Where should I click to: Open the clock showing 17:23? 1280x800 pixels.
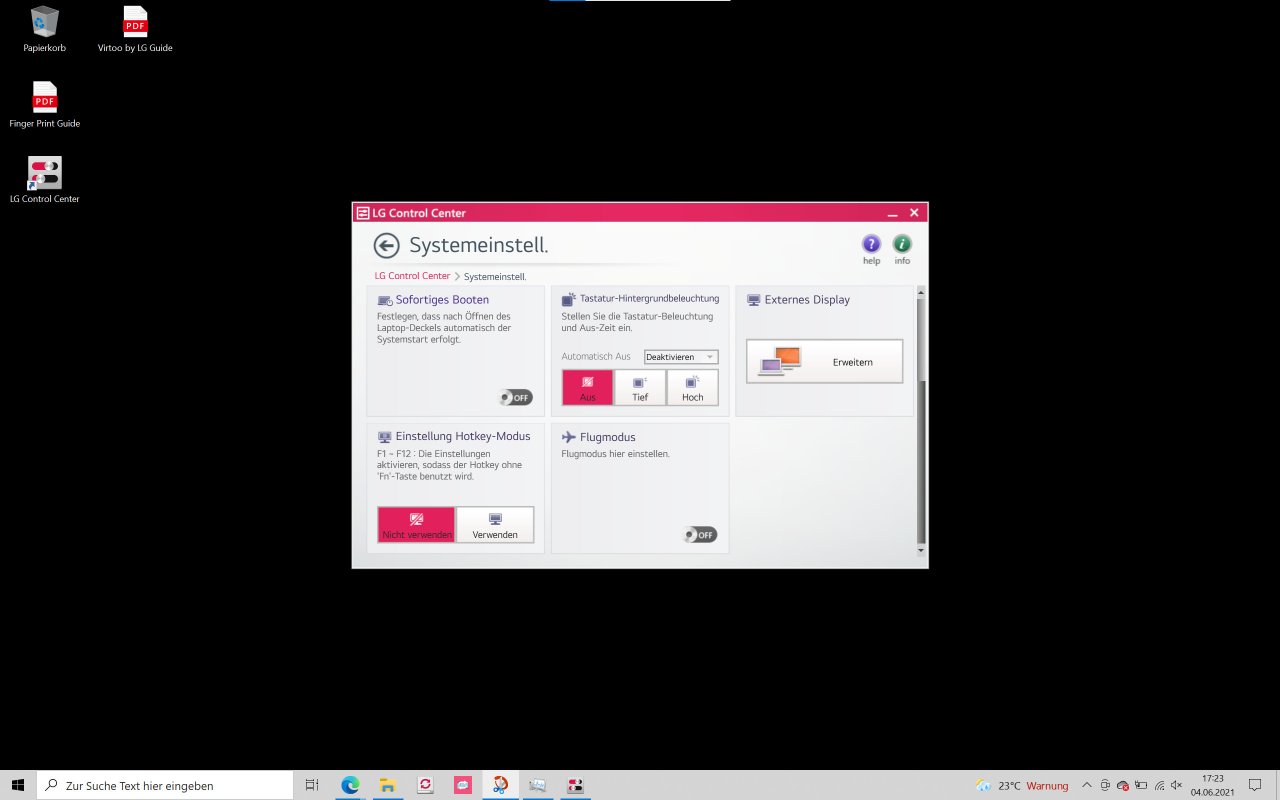click(1212, 785)
